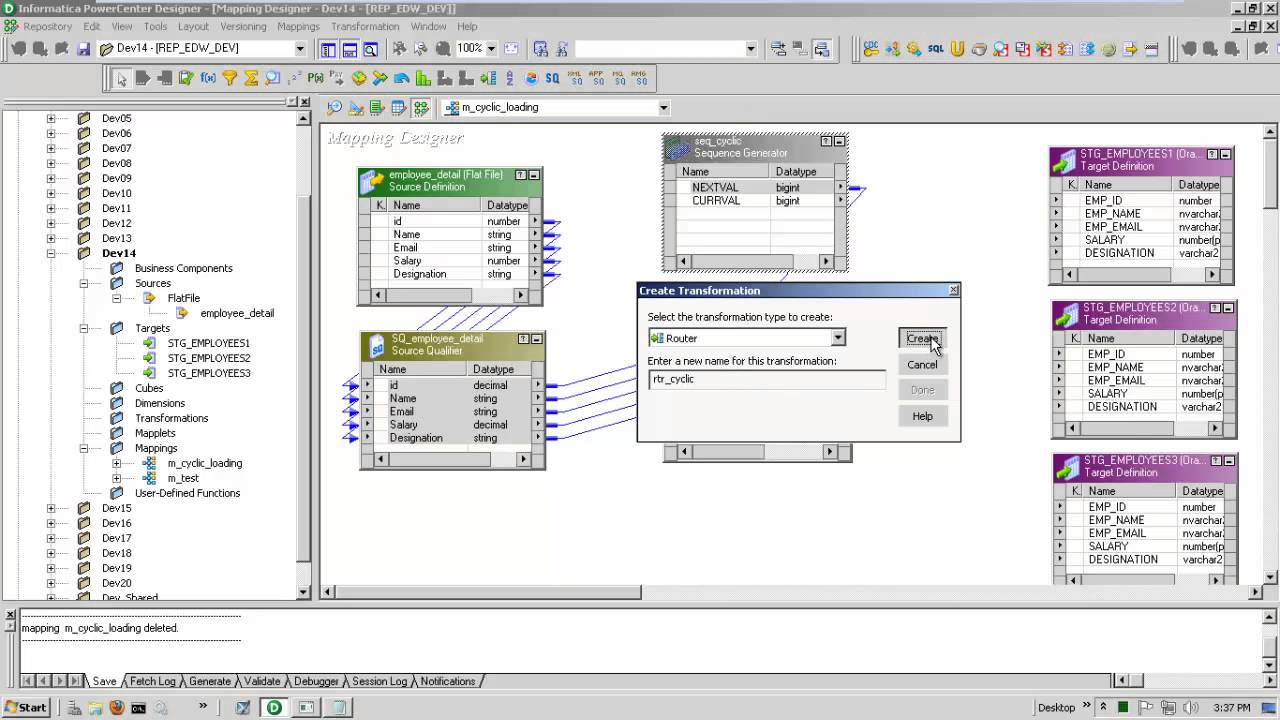Collapse the Sources node
This screenshot has height=720, width=1280.
(x=84, y=283)
